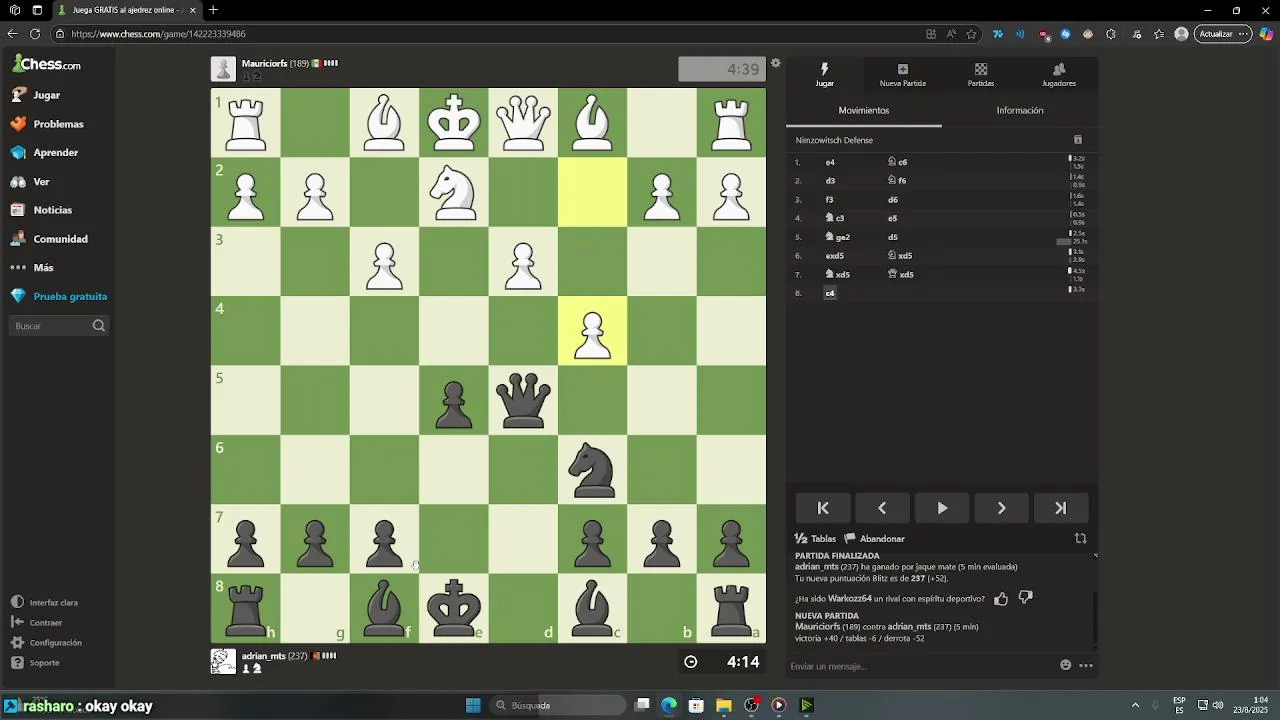Screen dimensions: 1280x720
Task: Play moves automatically
Action: click(x=942, y=508)
